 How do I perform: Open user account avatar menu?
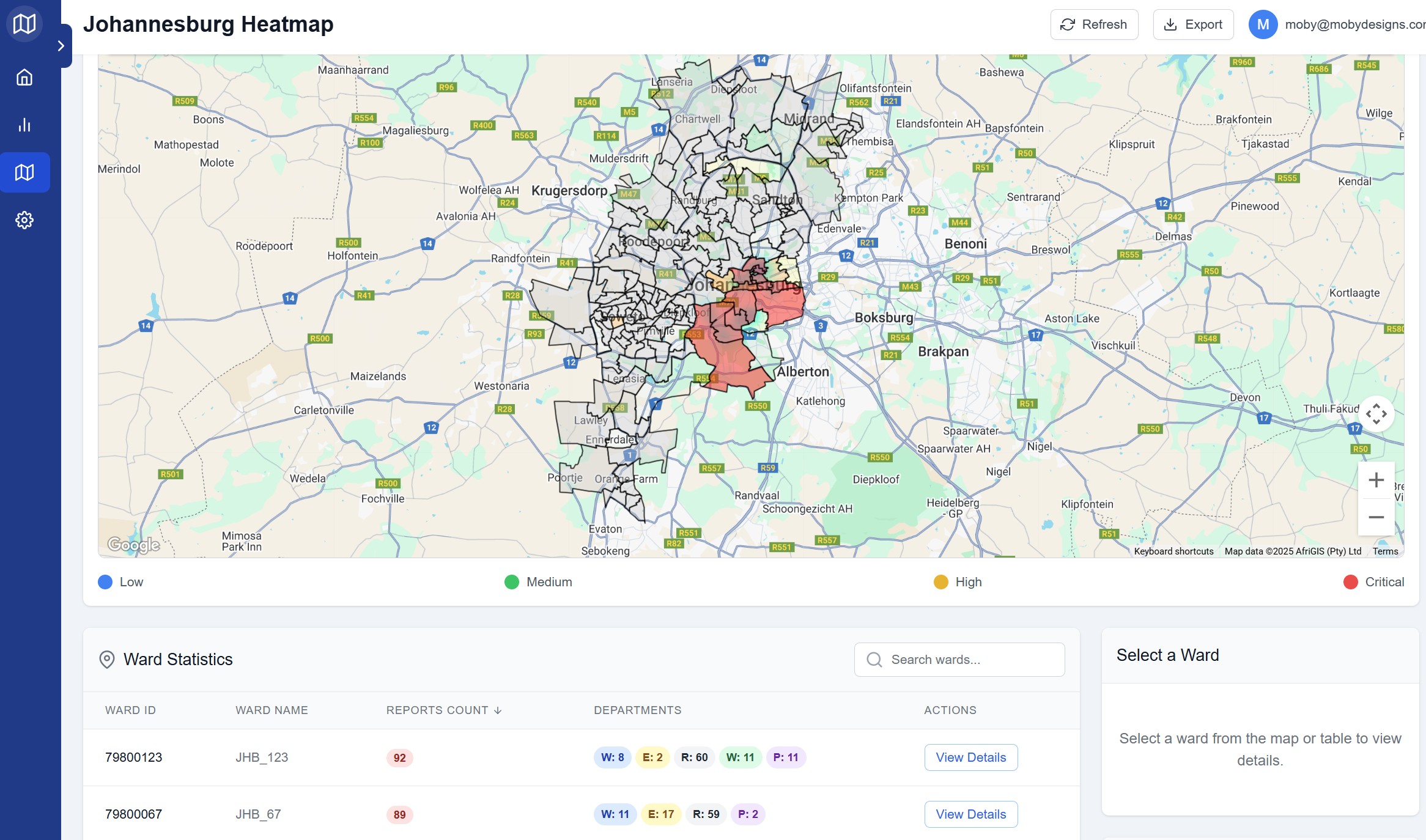point(1263,24)
